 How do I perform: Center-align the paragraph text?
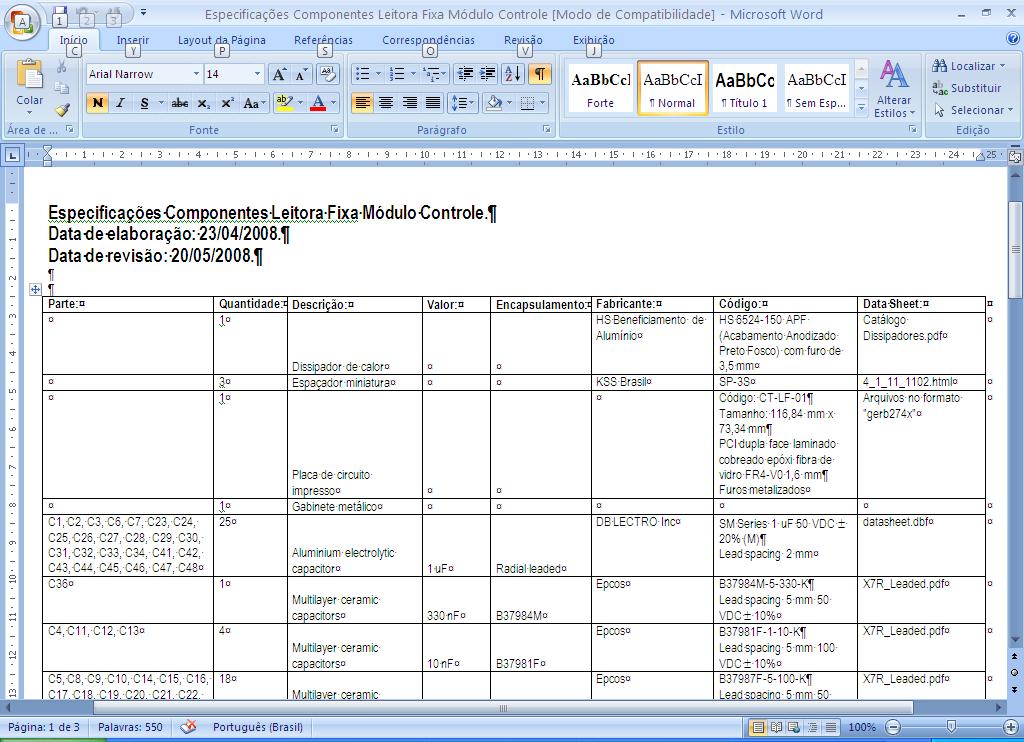click(386, 103)
